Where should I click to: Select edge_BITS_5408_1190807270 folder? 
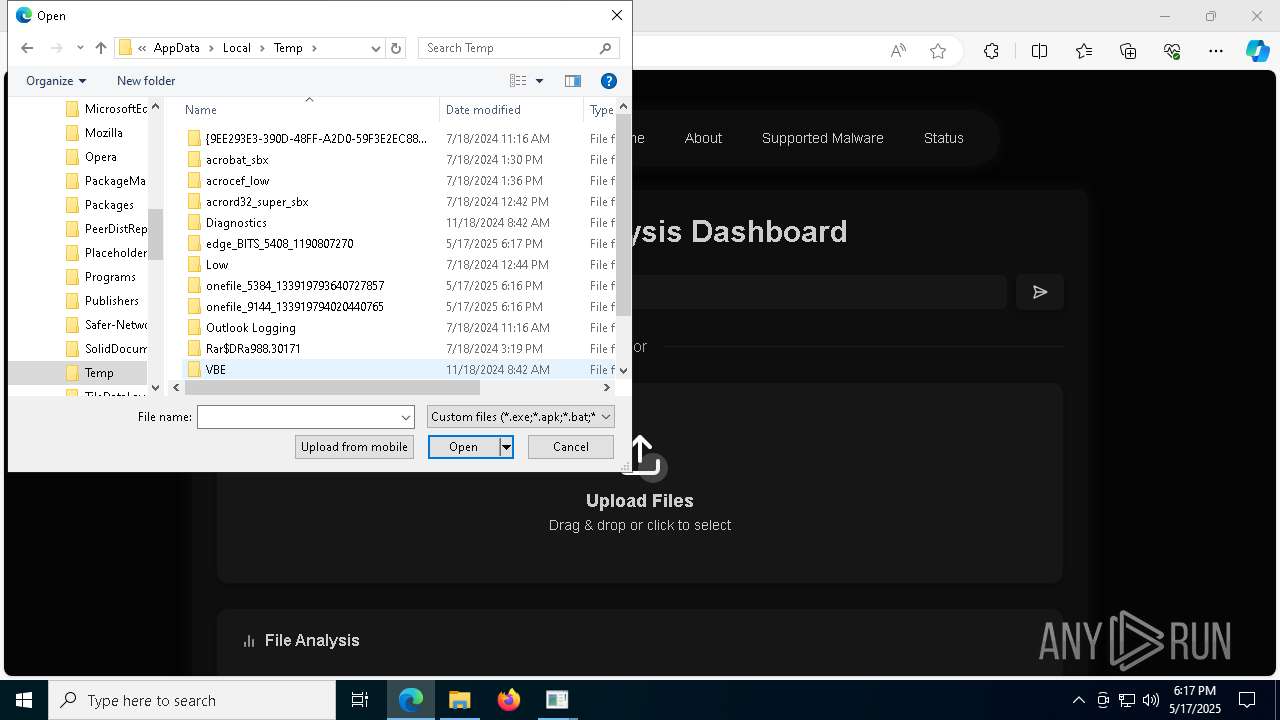pos(279,244)
